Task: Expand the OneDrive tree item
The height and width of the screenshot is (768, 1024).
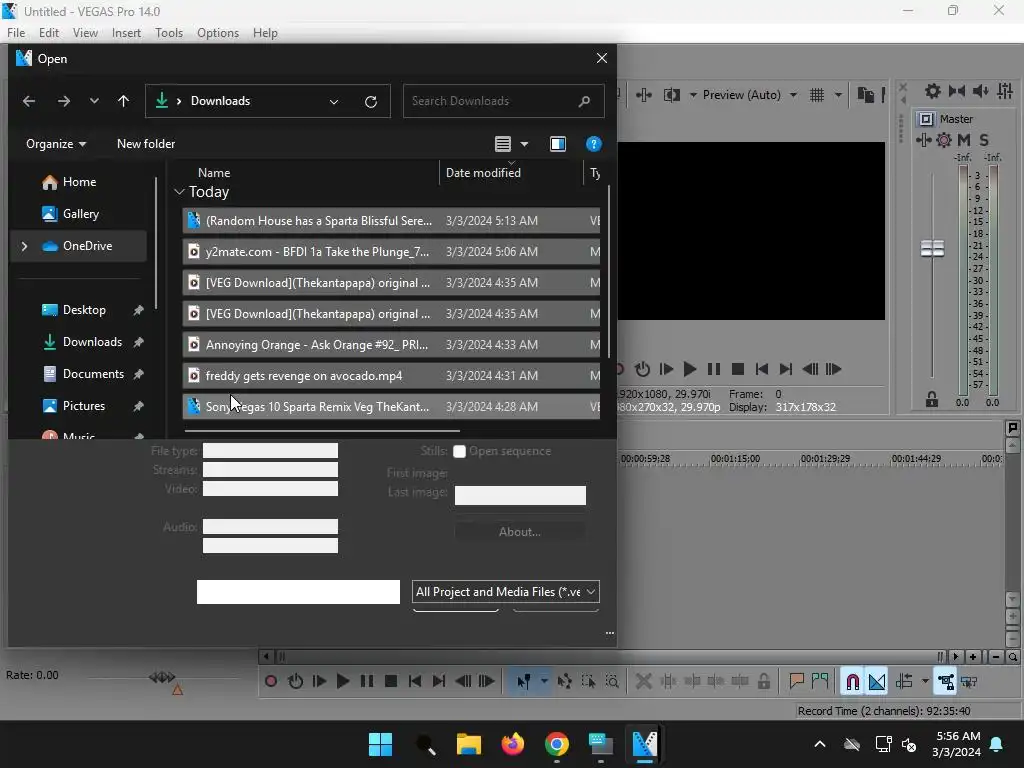Action: [24, 246]
